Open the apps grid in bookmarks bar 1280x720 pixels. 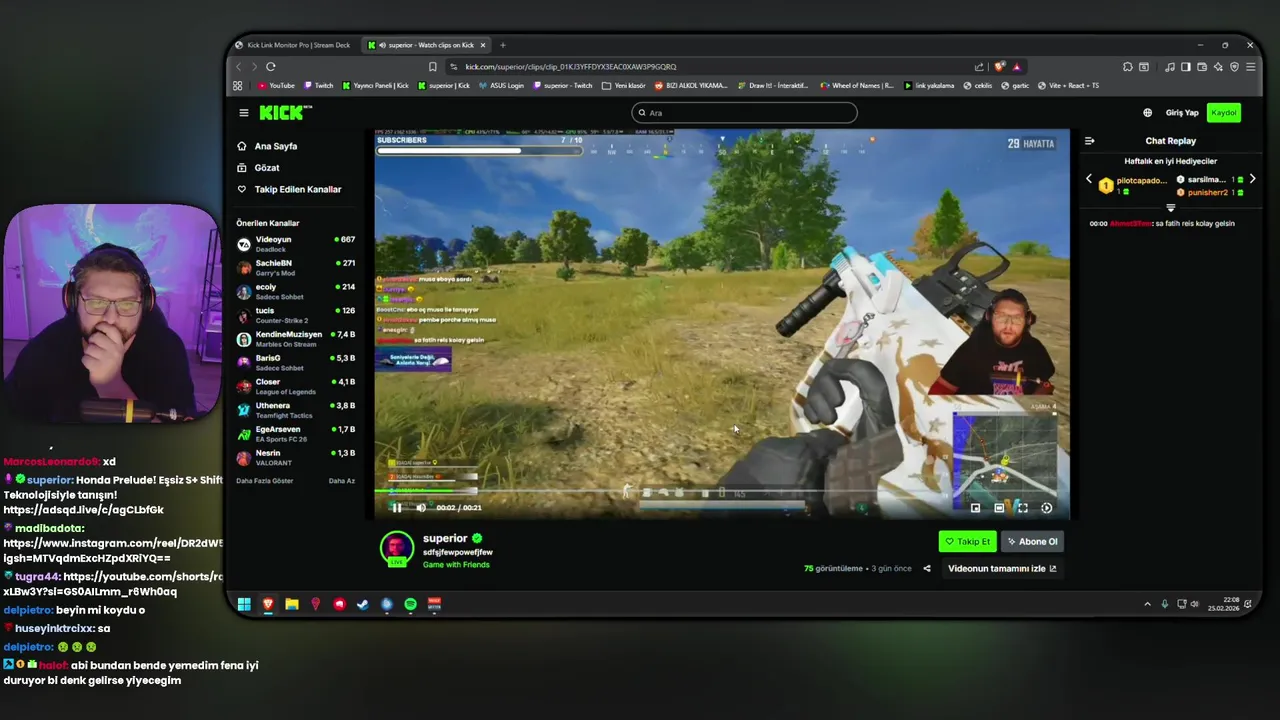click(x=238, y=86)
